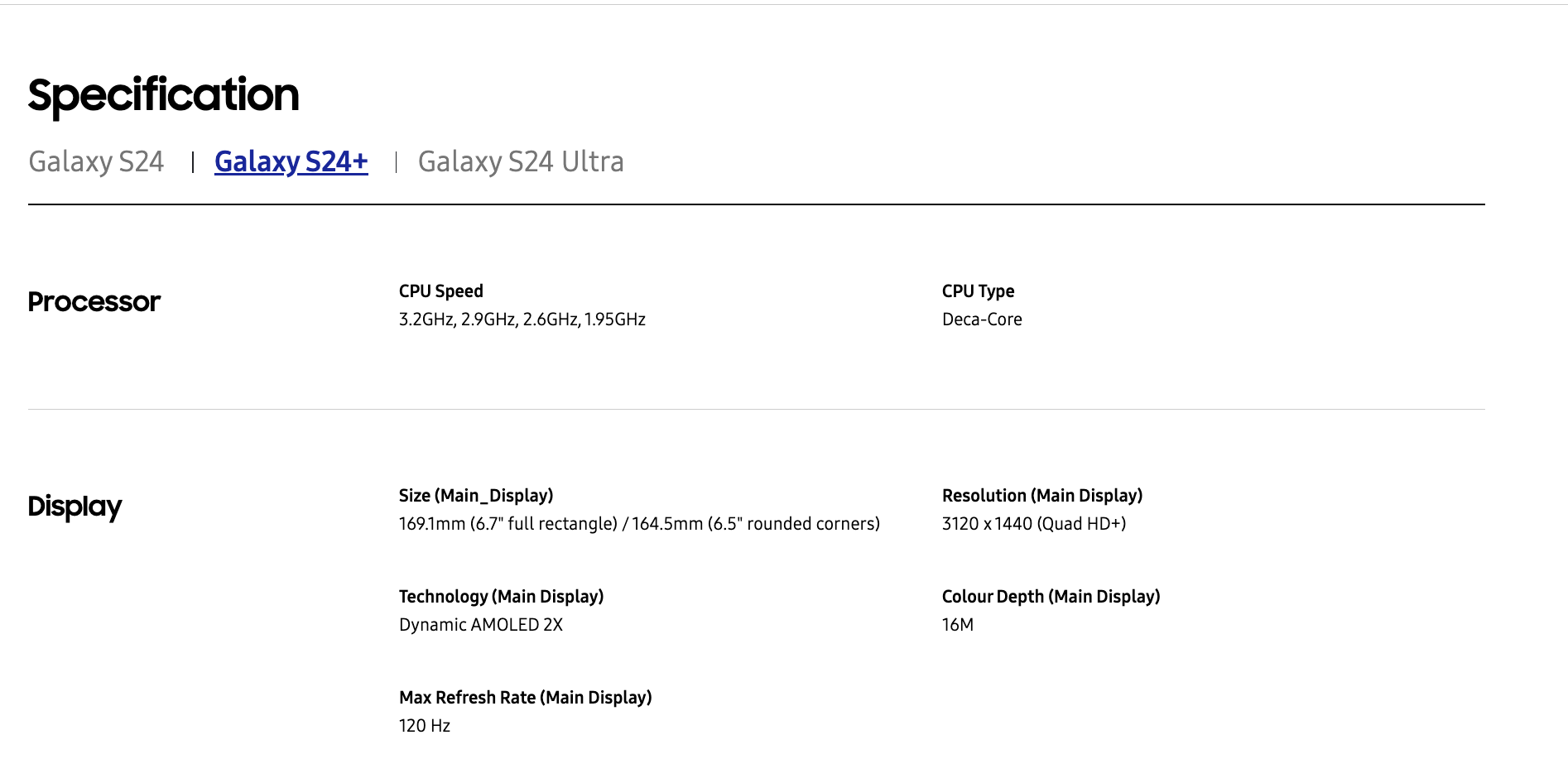Click the CPU Type label

tap(978, 291)
